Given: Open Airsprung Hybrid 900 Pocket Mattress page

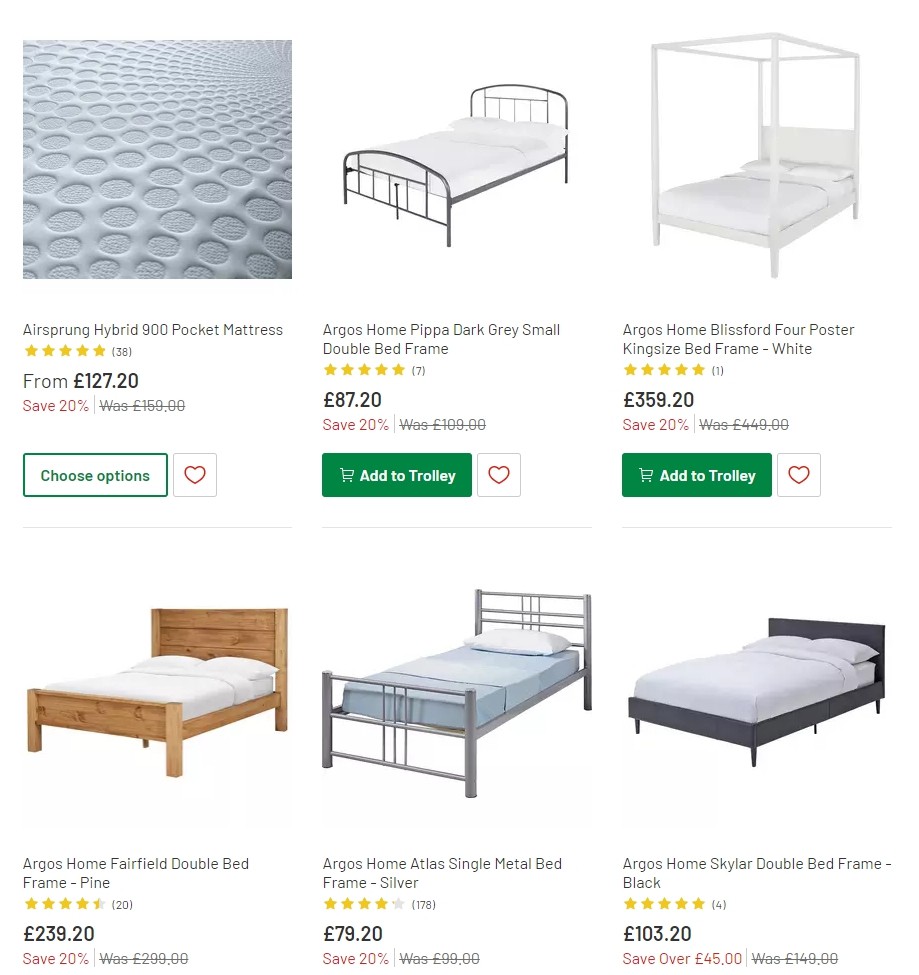Looking at the screenshot, I should pyautogui.click(x=152, y=329).
